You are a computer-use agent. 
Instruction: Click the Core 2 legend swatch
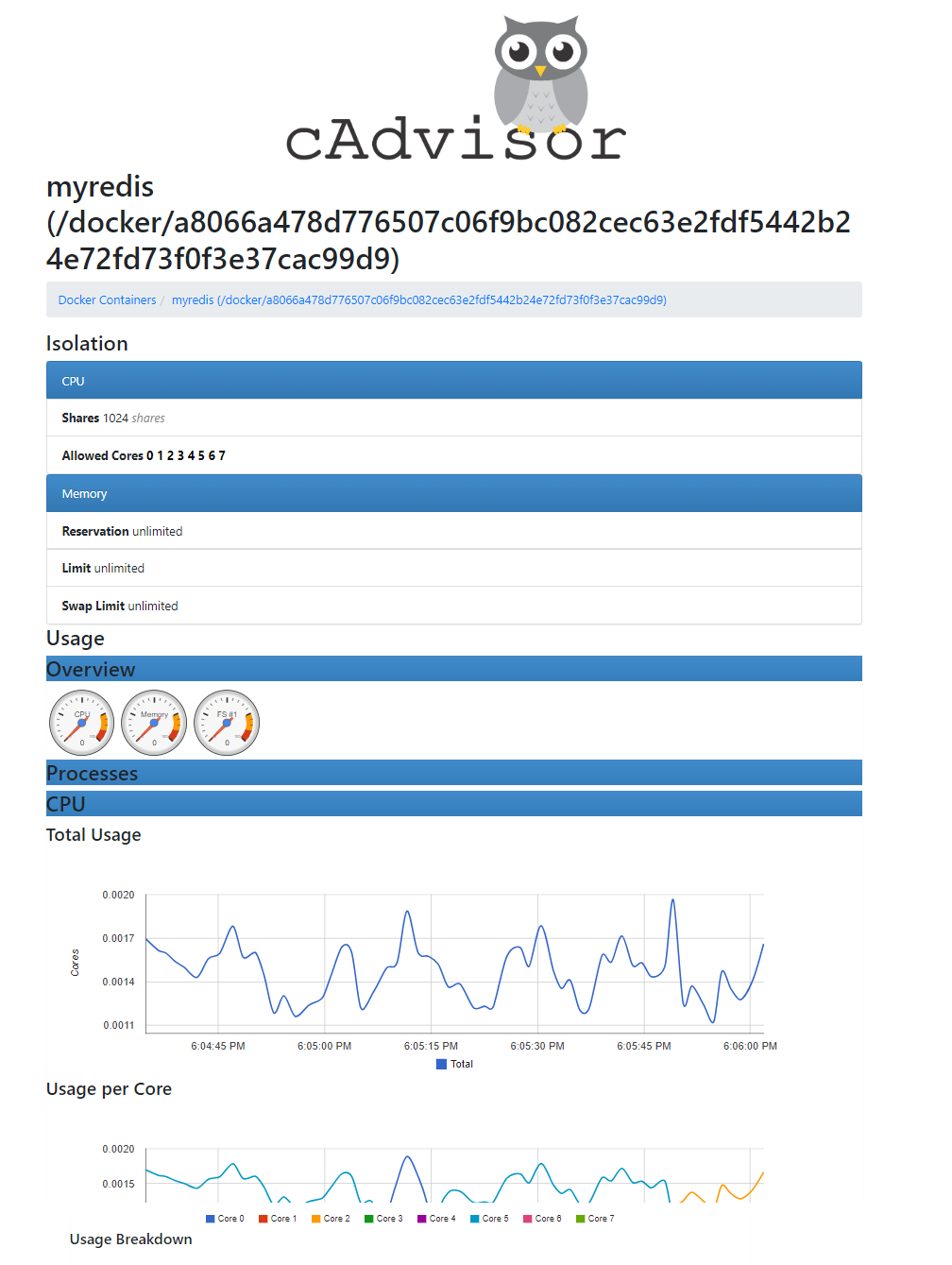[x=316, y=1219]
